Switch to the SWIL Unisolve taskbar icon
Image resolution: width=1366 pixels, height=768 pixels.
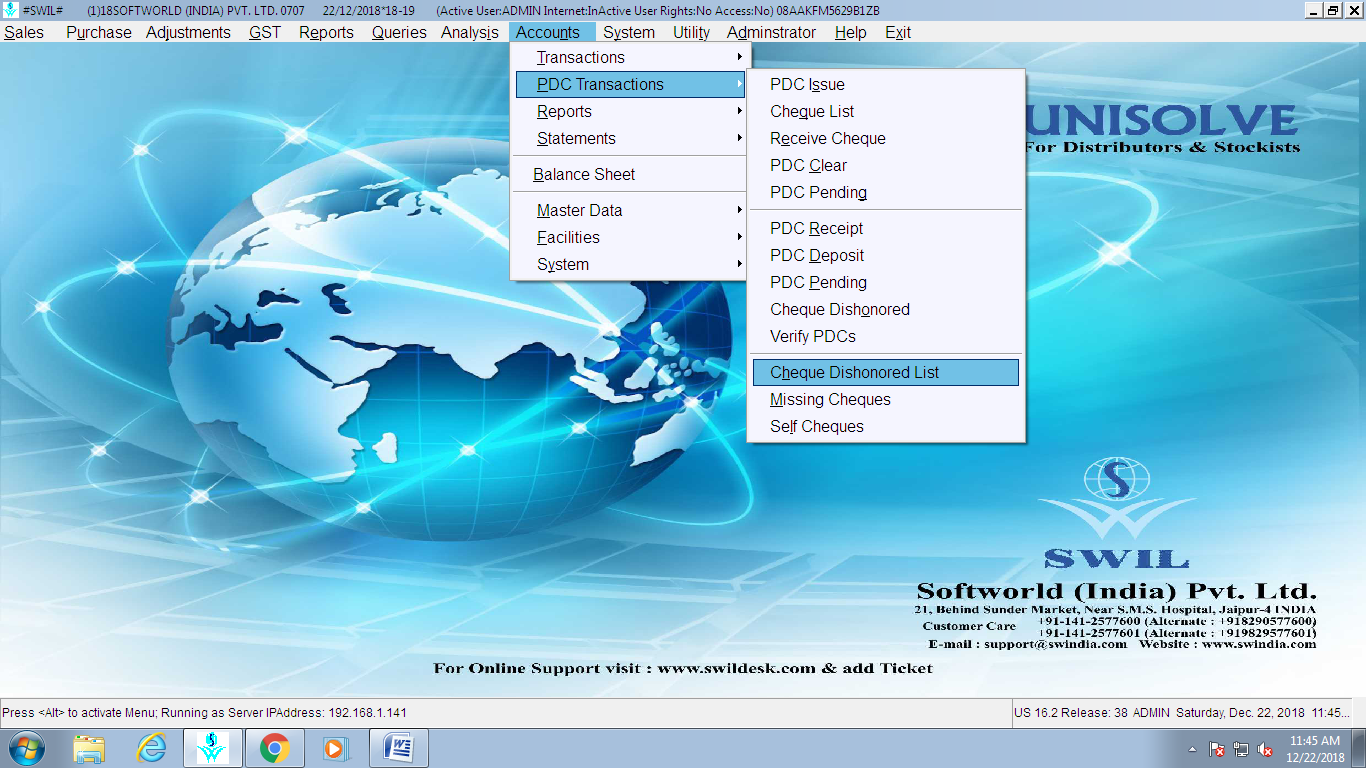(212, 748)
